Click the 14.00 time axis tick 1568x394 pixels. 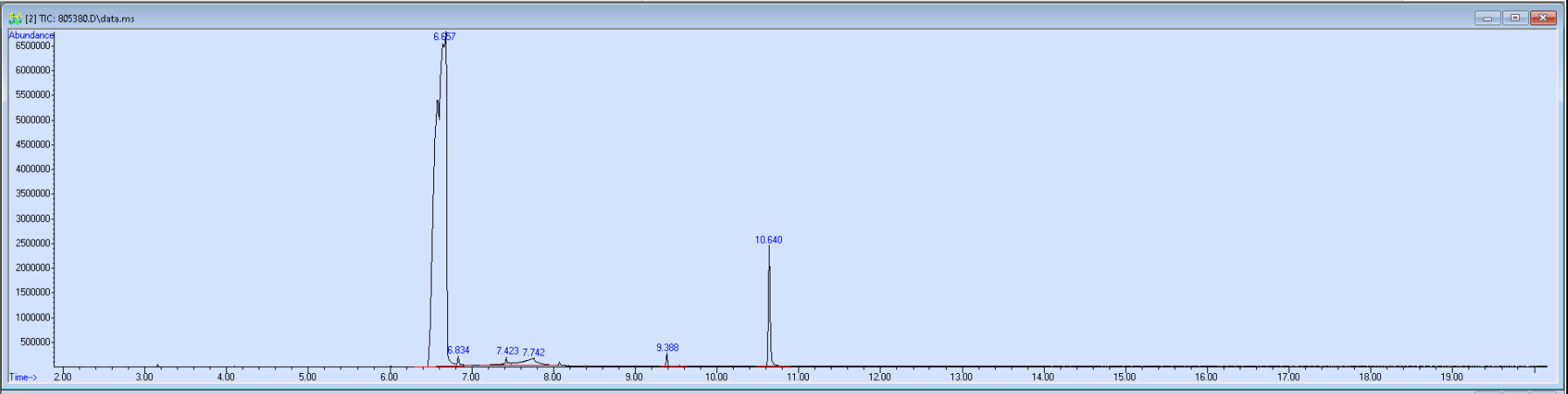pos(1043,377)
